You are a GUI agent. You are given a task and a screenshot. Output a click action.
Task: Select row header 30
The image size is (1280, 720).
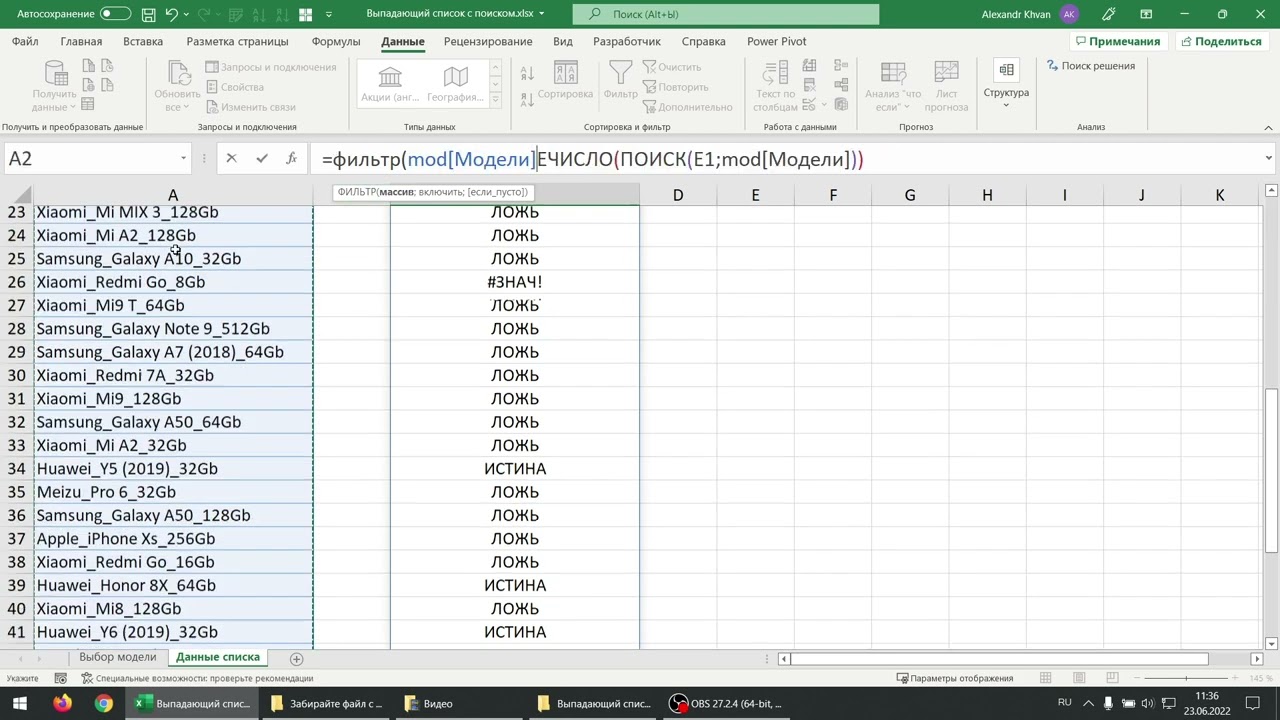point(16,375)
